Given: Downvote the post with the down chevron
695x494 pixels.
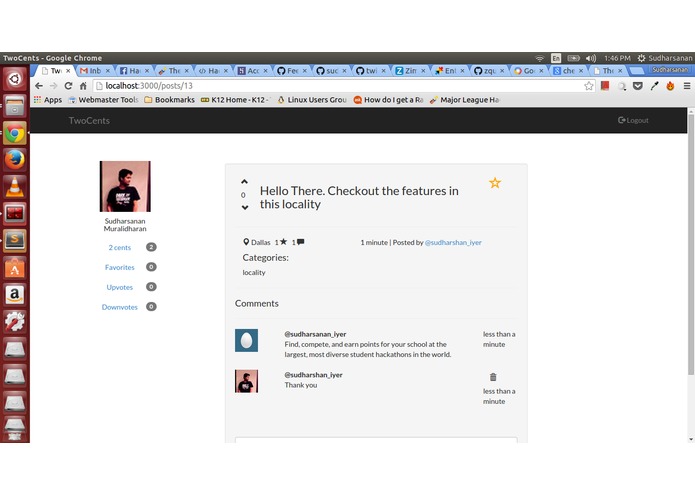Looking at the screenshot, I should 245,207.
